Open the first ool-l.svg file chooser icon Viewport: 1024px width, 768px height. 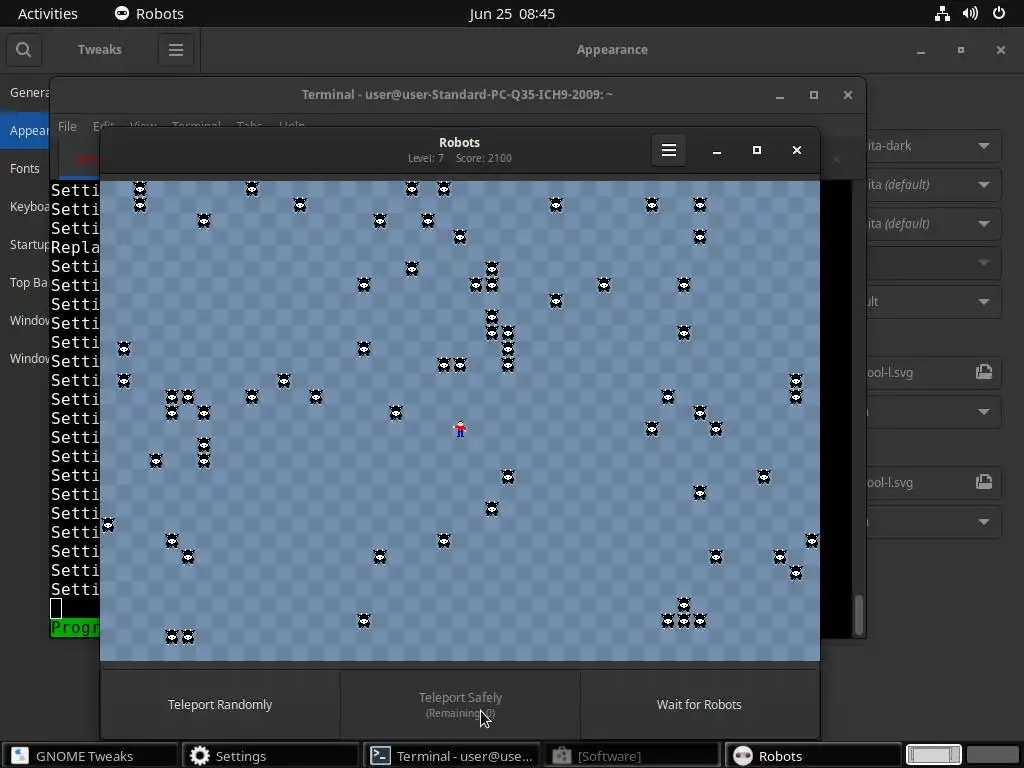point(984,372)
